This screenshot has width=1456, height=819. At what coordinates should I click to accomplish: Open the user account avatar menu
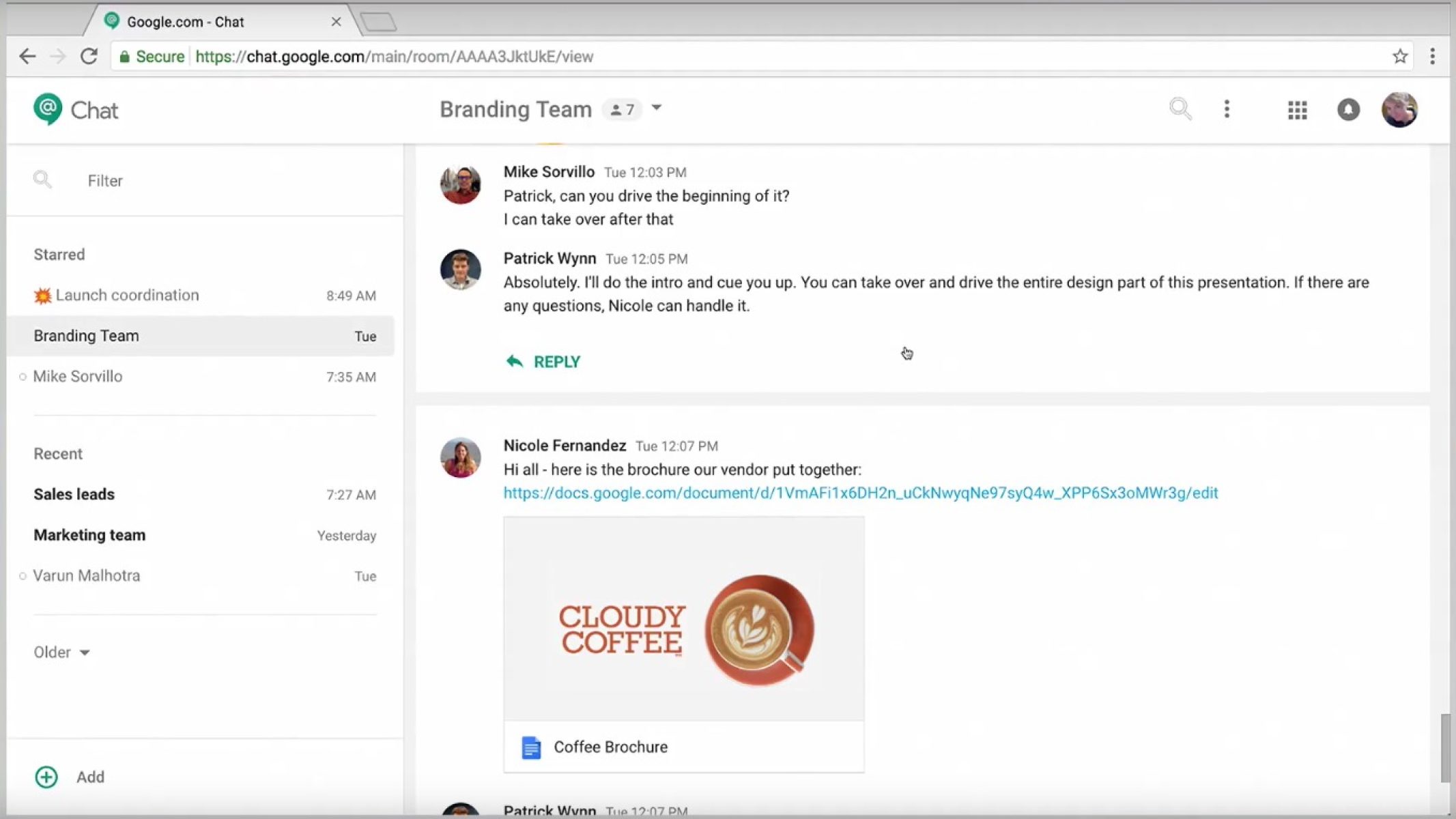click(1399, 110)
